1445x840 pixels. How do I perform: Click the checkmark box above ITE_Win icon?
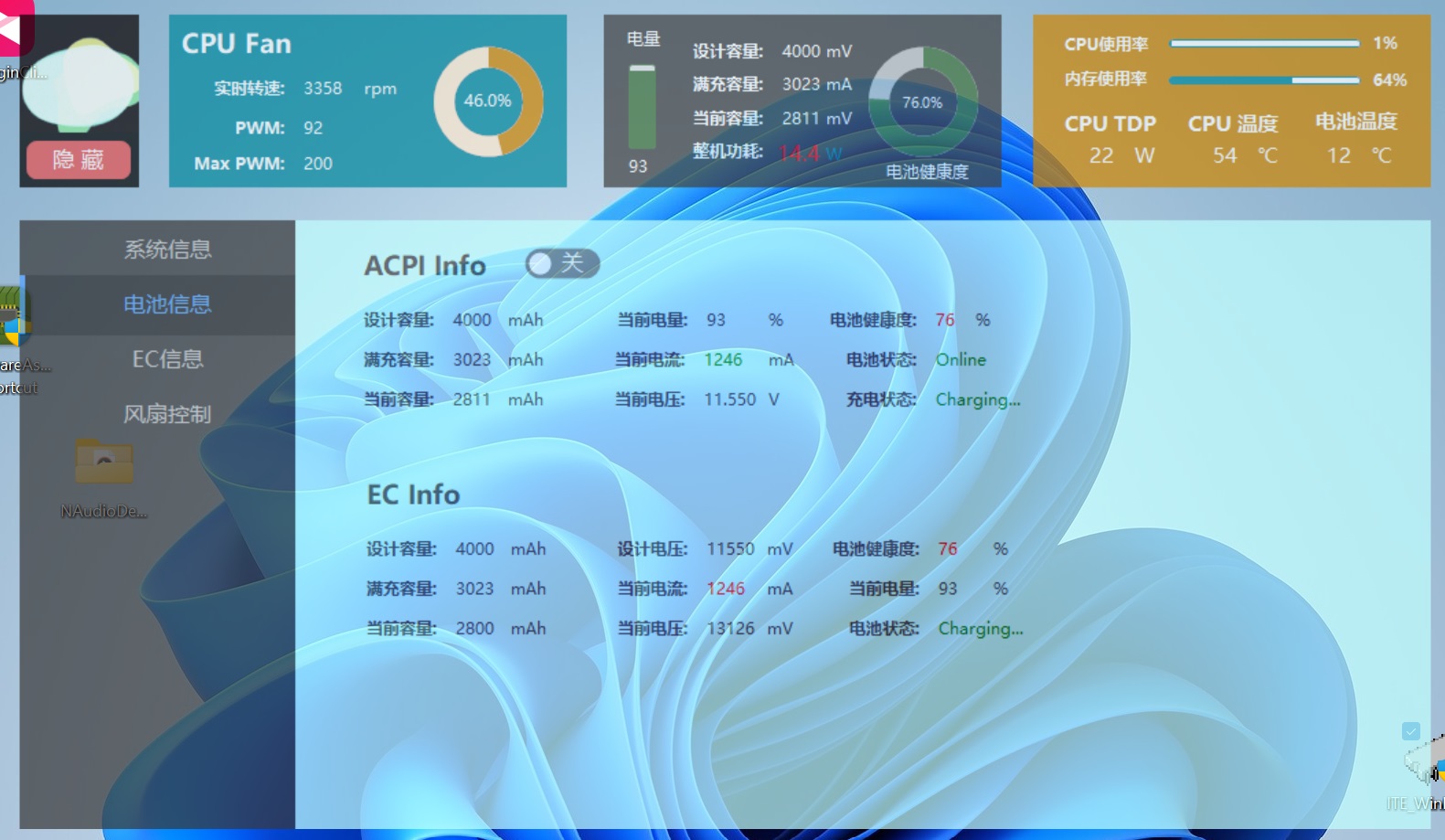pos(1410,731)
